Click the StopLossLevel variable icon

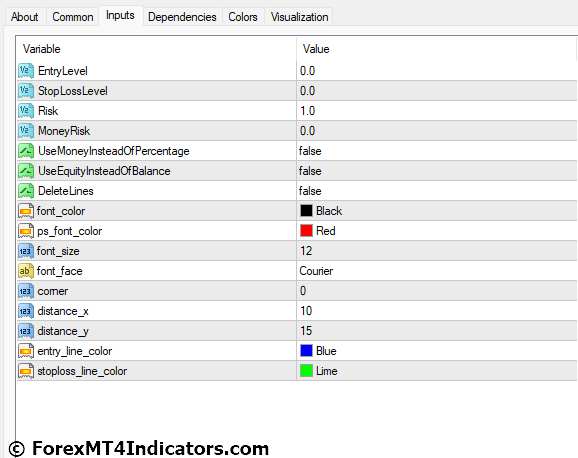click(x=26, y=91)
